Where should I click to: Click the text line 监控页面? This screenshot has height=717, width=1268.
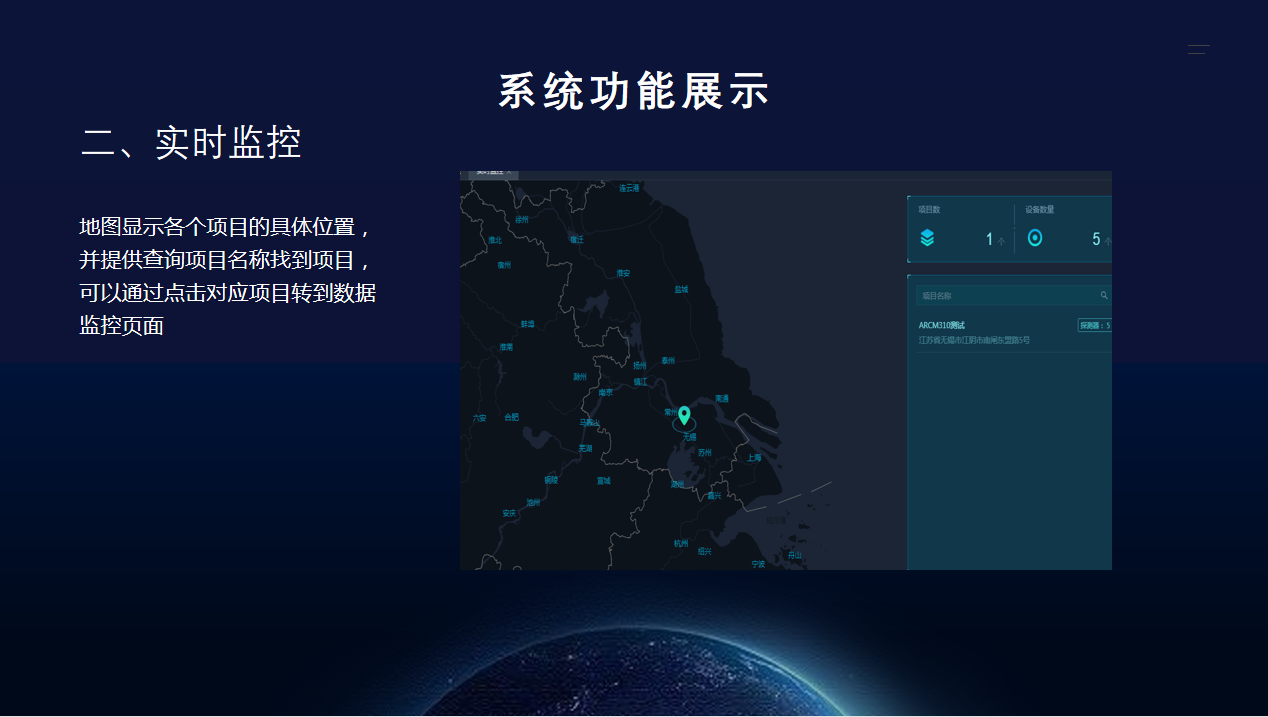pyautogui.click(x=121, y=326)
